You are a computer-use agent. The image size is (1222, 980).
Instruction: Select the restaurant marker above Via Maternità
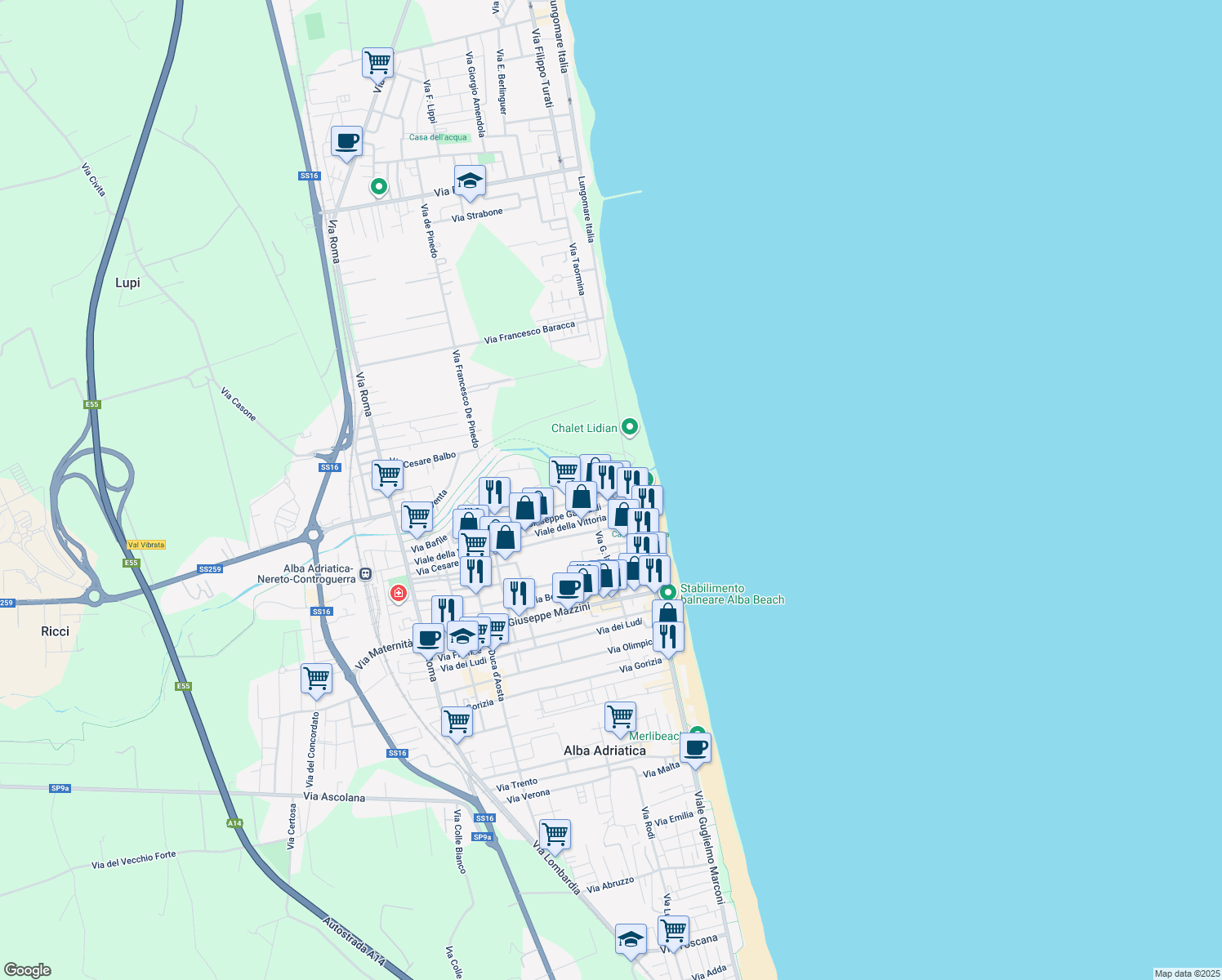[447, 612]
